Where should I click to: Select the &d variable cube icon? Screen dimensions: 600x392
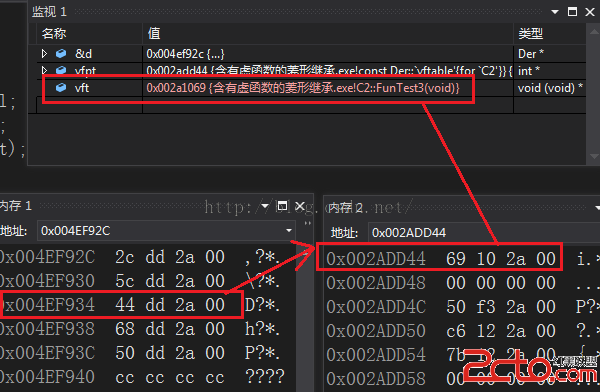tap(61, 54)
